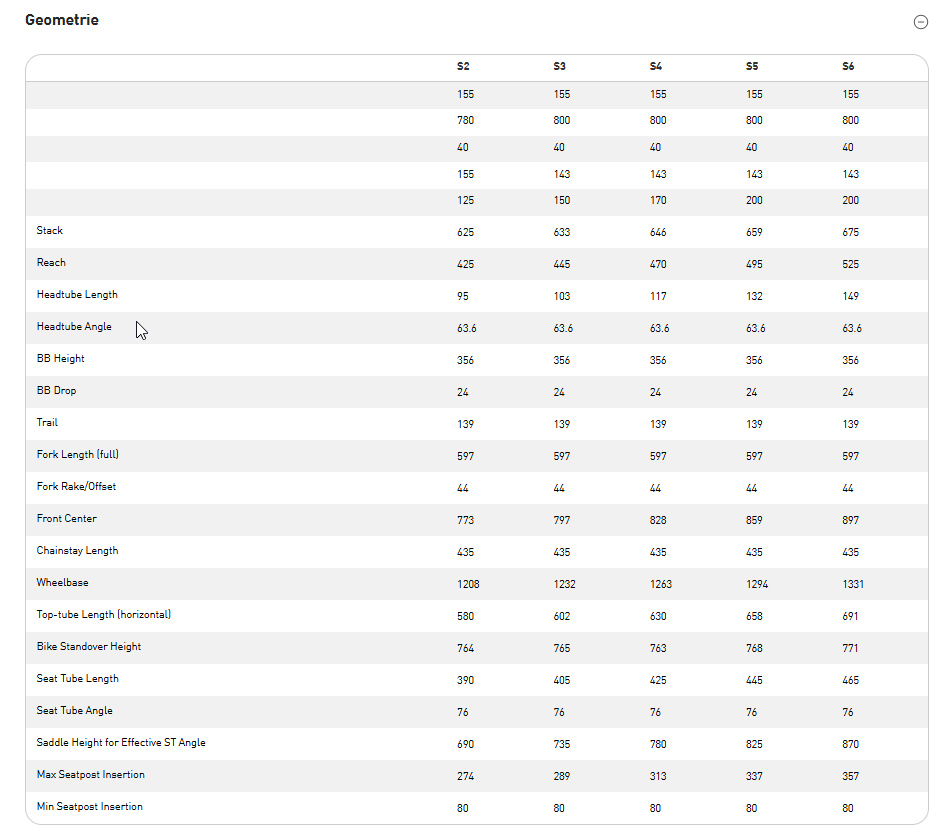This screenshot has width=943, height=832.
Task: Click the Wheelbase value 1331 for S6
Action: point(853,584)
